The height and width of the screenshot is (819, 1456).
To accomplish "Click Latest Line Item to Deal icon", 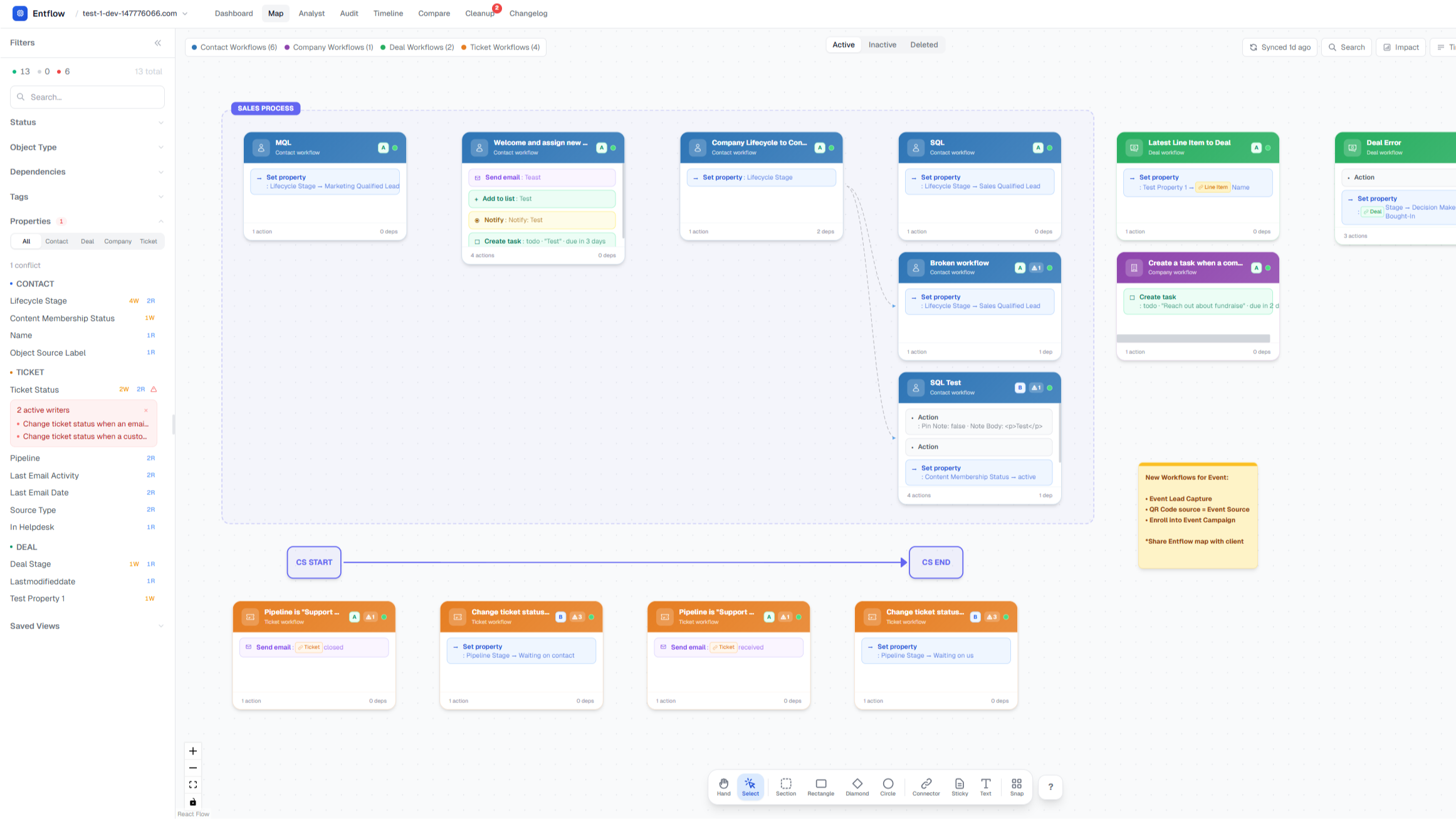I will 1134,148.
